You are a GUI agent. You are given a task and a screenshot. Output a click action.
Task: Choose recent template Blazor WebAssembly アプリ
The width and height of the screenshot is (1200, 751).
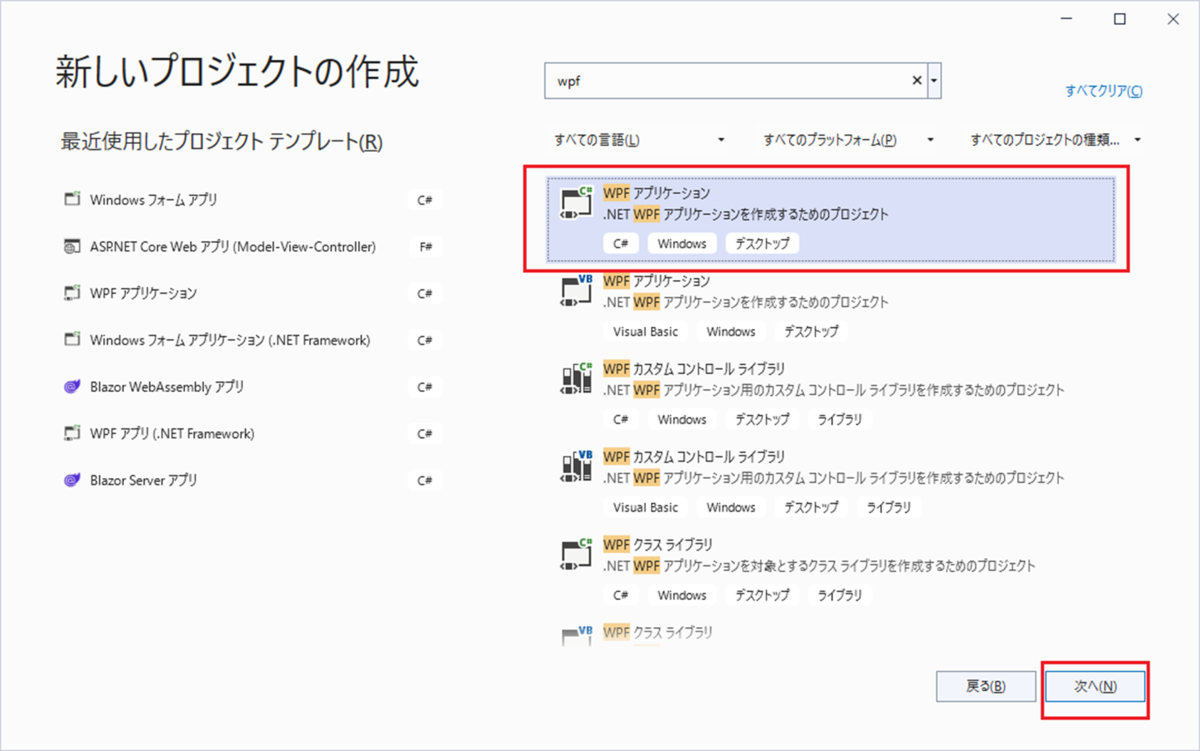251,386
